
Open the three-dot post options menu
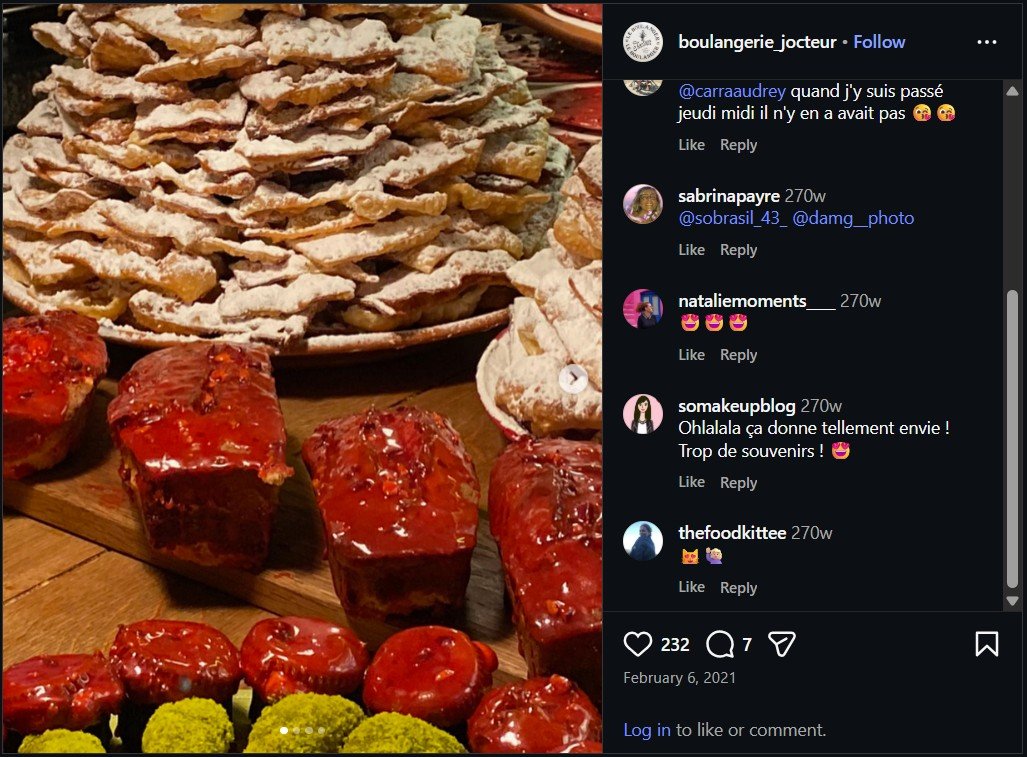pyautogui.click(x=987, y=42)
